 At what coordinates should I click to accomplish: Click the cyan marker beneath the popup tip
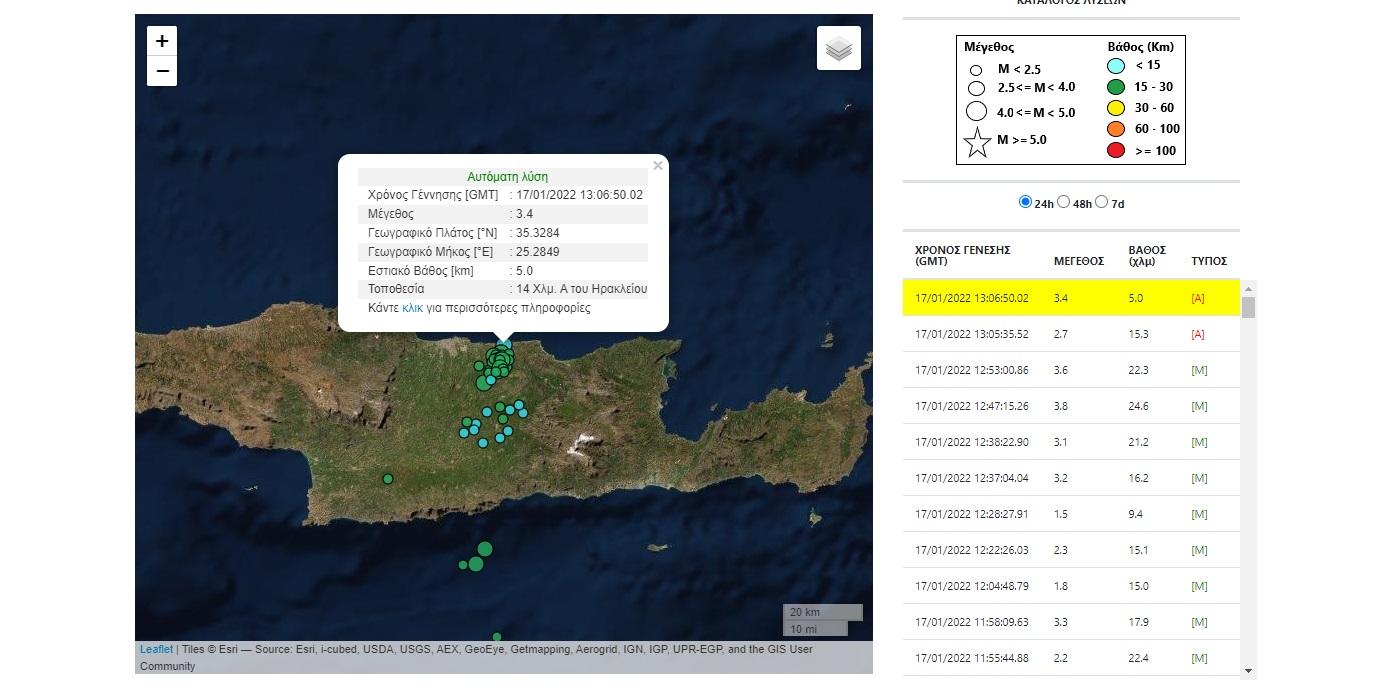click(504, 345)
